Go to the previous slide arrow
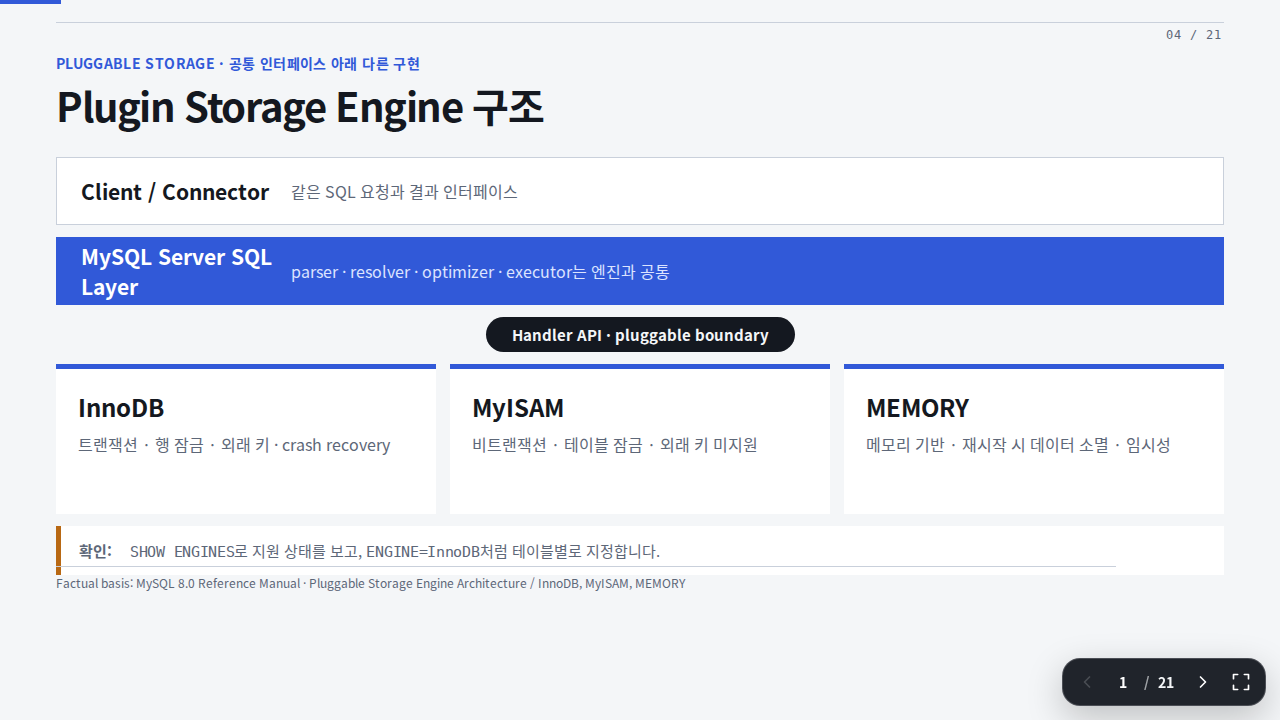1280x720 pixels. (1087, 682)
